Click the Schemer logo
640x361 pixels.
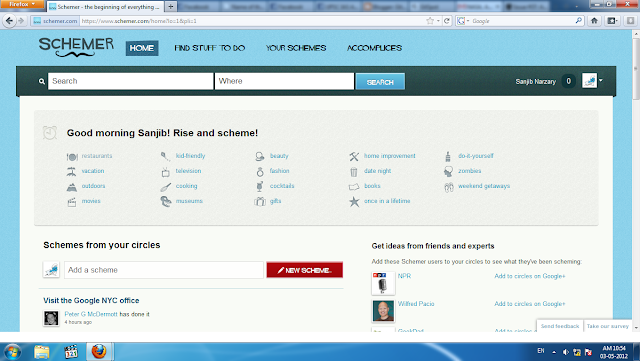(x=76, y=47)
